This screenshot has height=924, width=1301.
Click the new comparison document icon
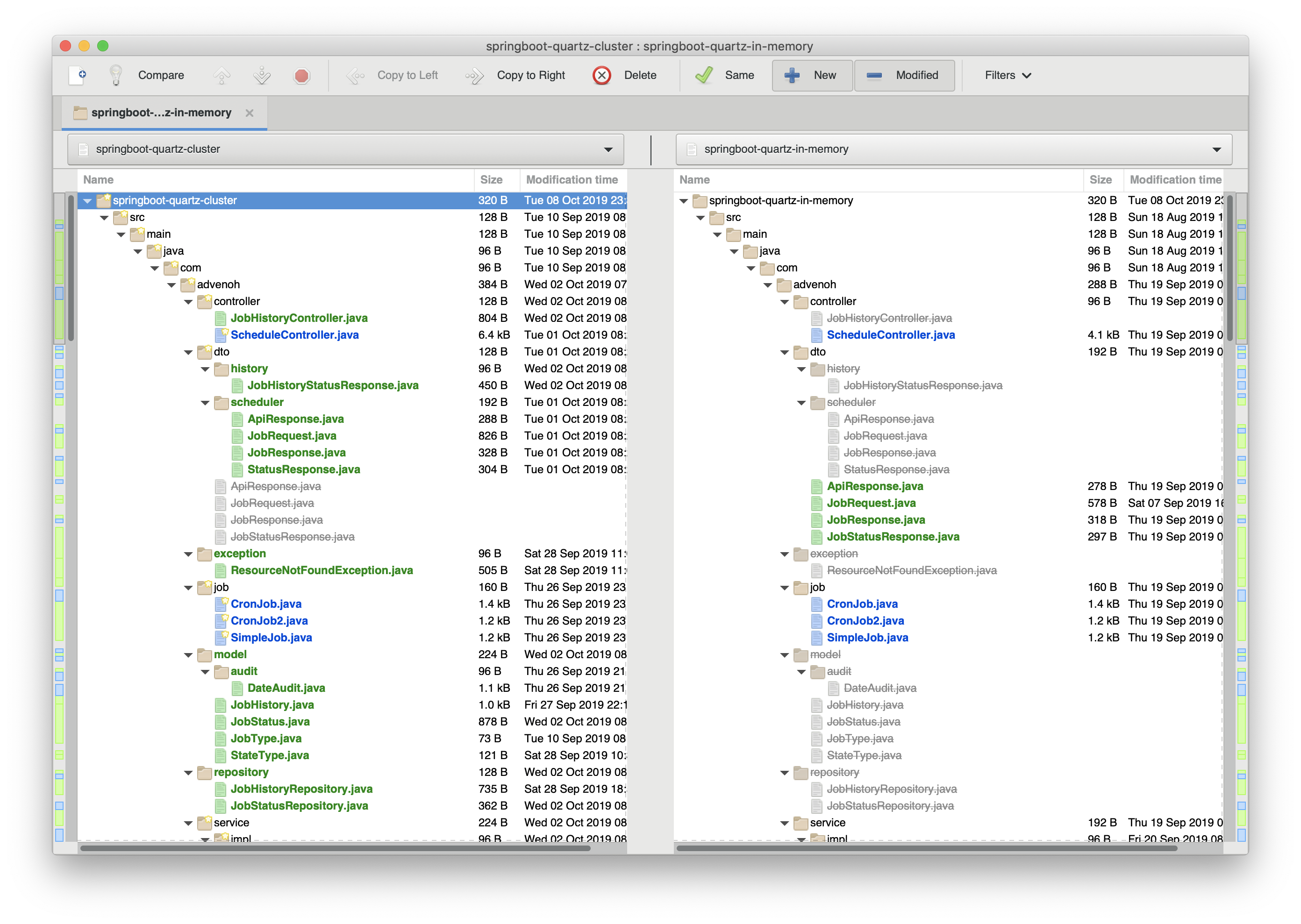[x=78, y=75]
